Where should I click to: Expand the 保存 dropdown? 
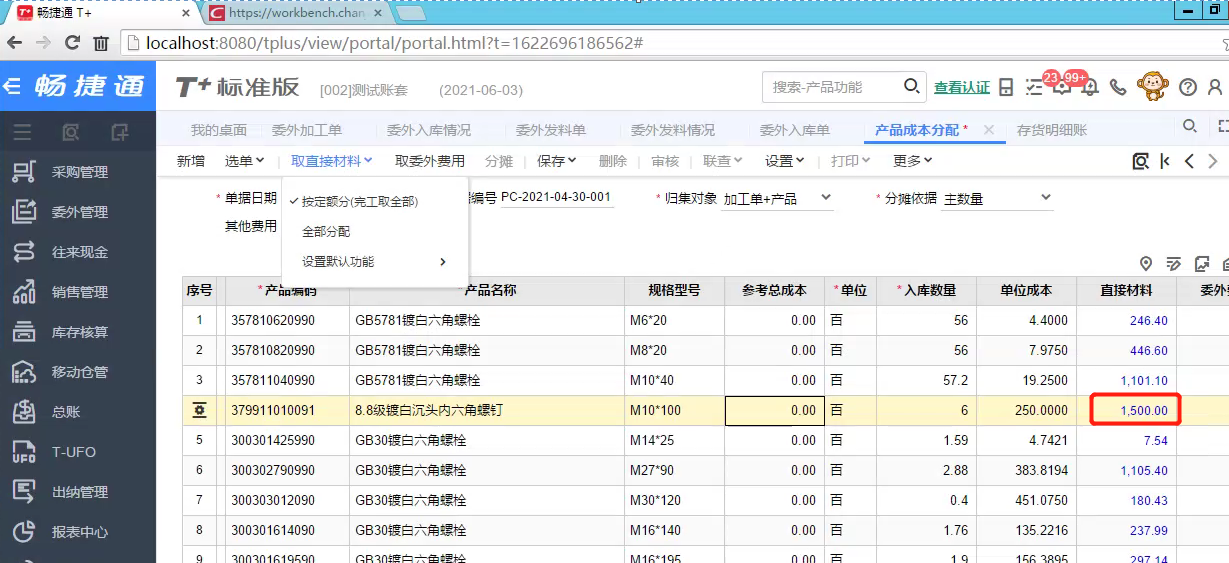click(557, 161)
